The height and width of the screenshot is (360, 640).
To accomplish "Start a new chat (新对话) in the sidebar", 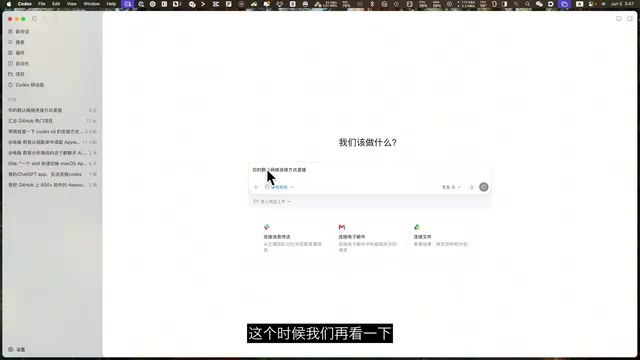I will (19, 31).
